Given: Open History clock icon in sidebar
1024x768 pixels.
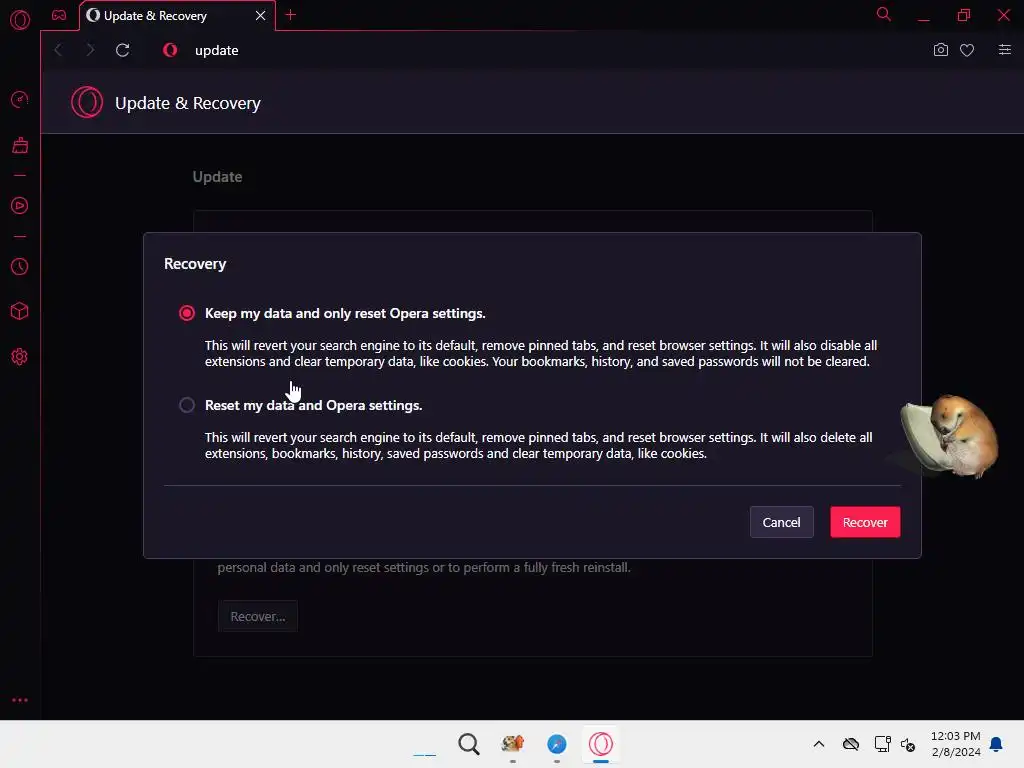Looking at the screenshot, I should pos(20,266).
